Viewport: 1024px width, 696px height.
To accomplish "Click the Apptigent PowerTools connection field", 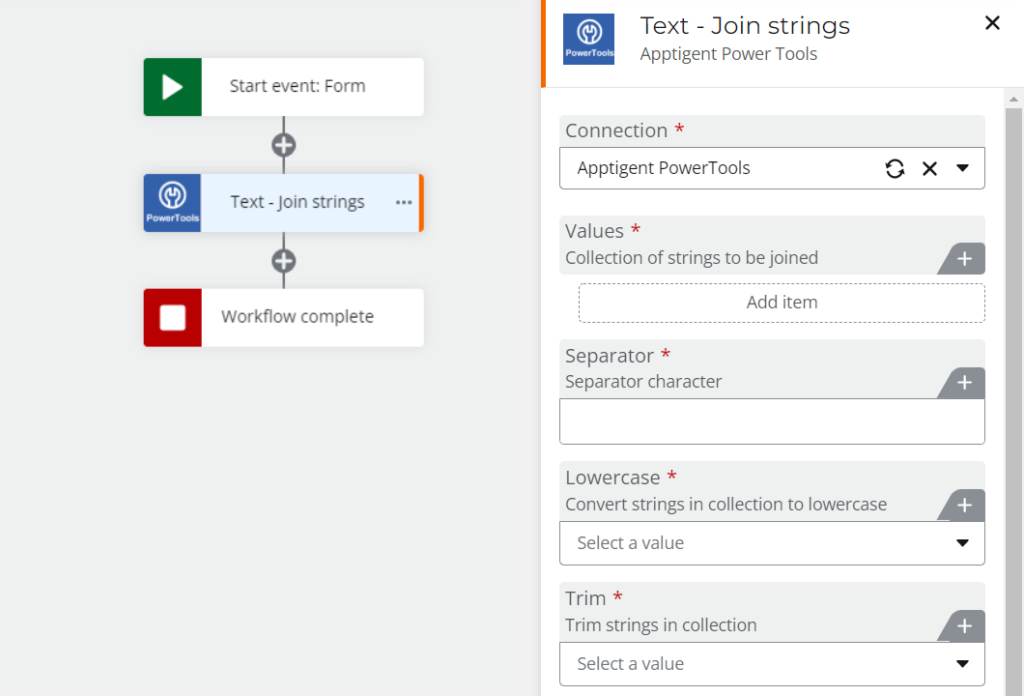I will 772,168.
